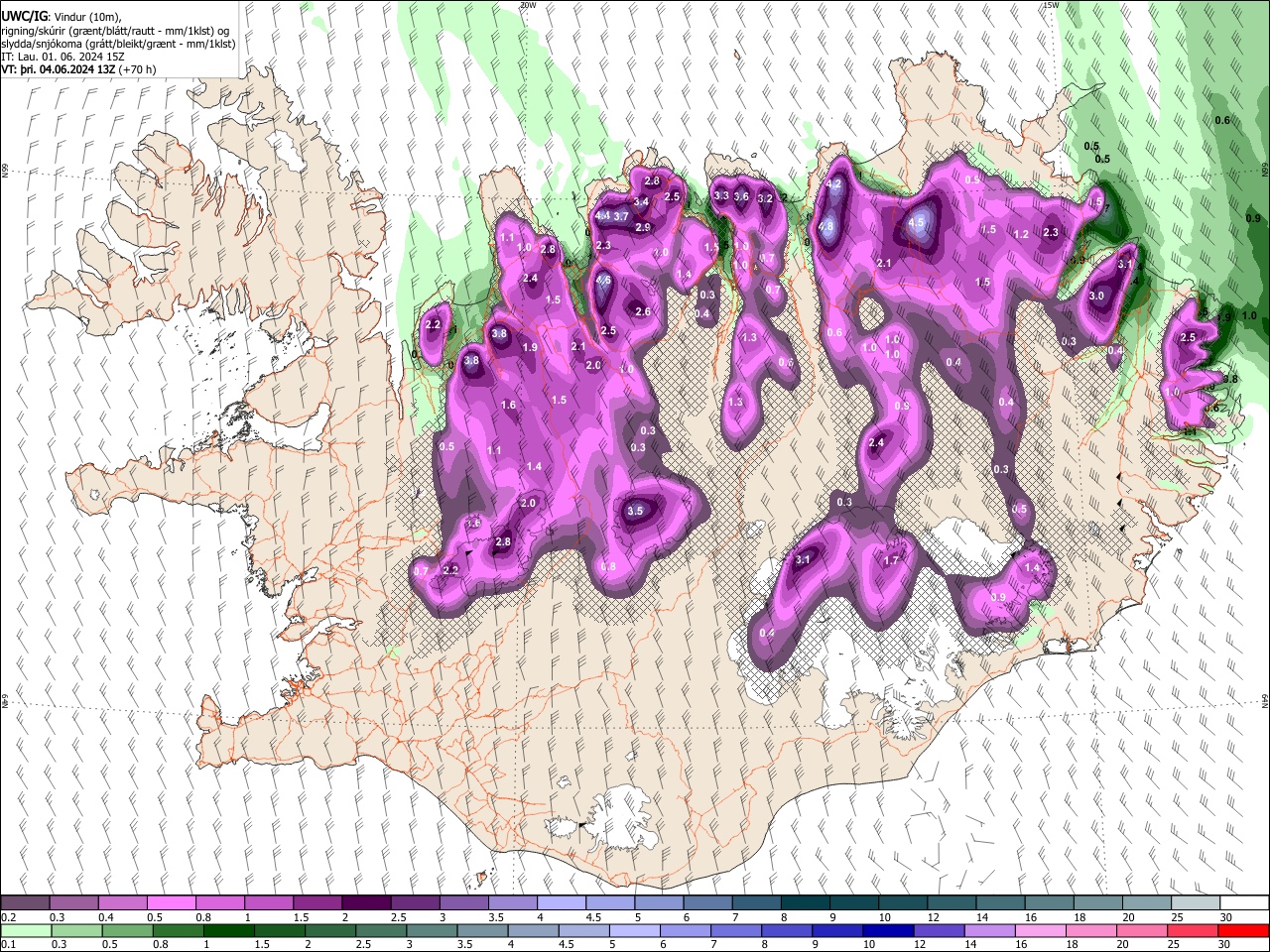Select upper legend swatch from 0.8 to 1
The image size is (1270, 952).
tap(220, 903)
